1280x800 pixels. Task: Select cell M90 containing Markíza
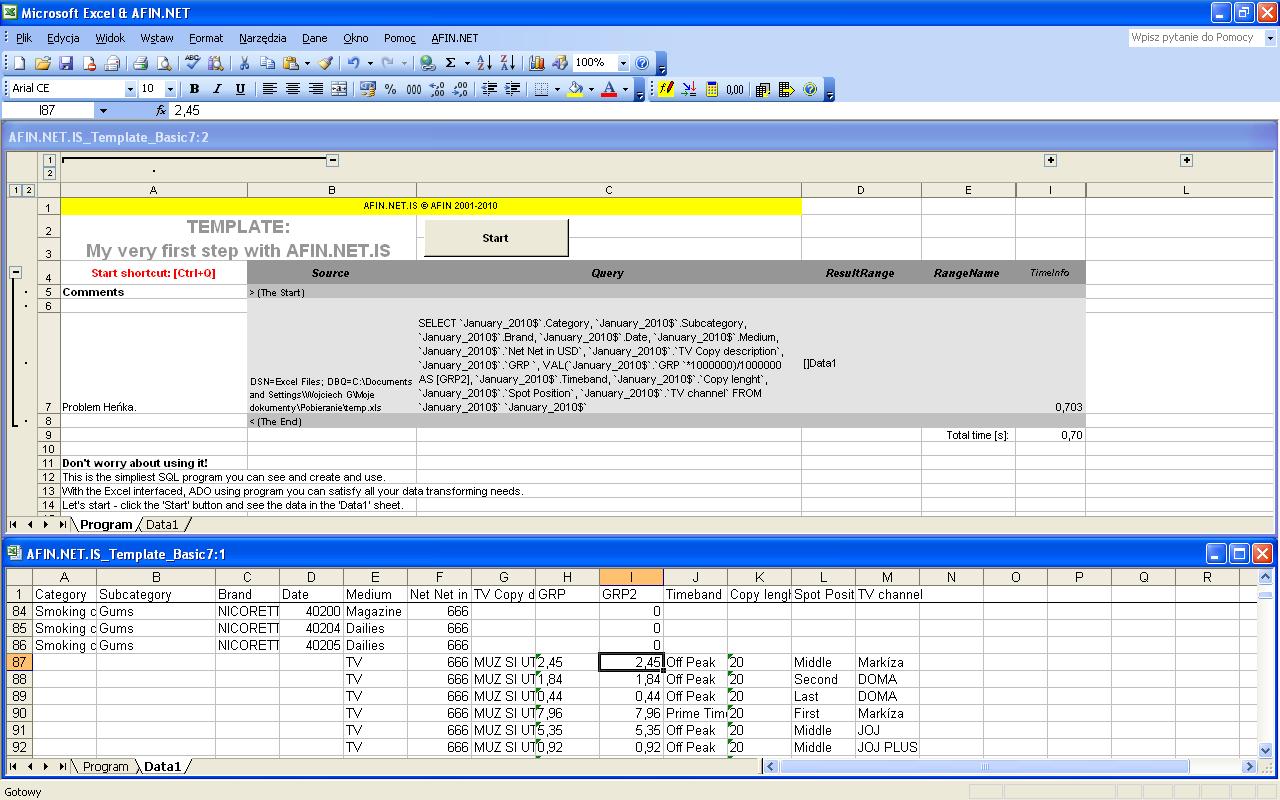887,713
